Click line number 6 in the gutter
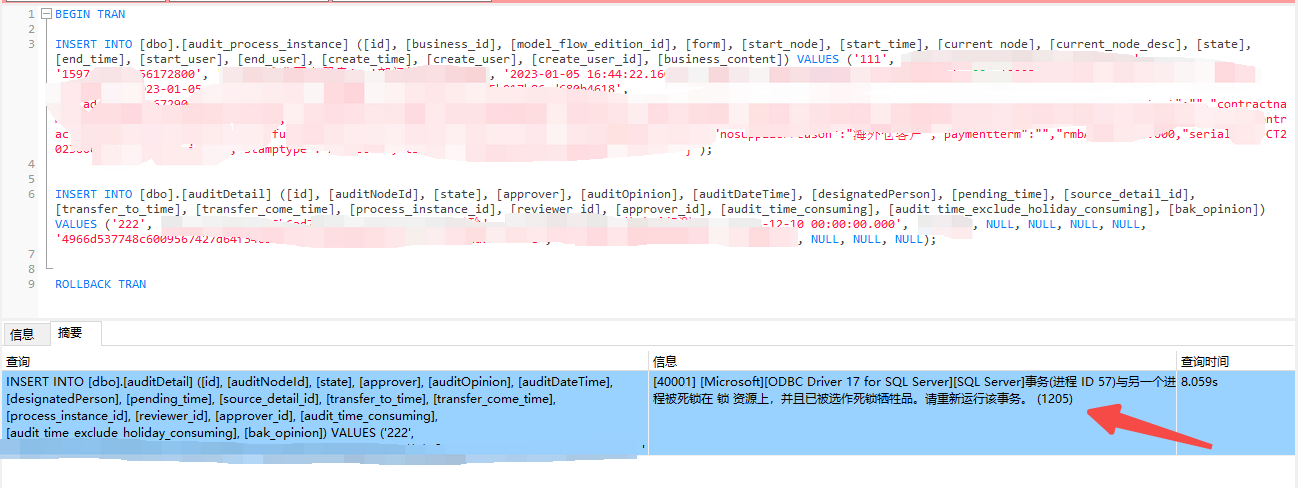The image size is (1301, 488). tap(31, 194)
